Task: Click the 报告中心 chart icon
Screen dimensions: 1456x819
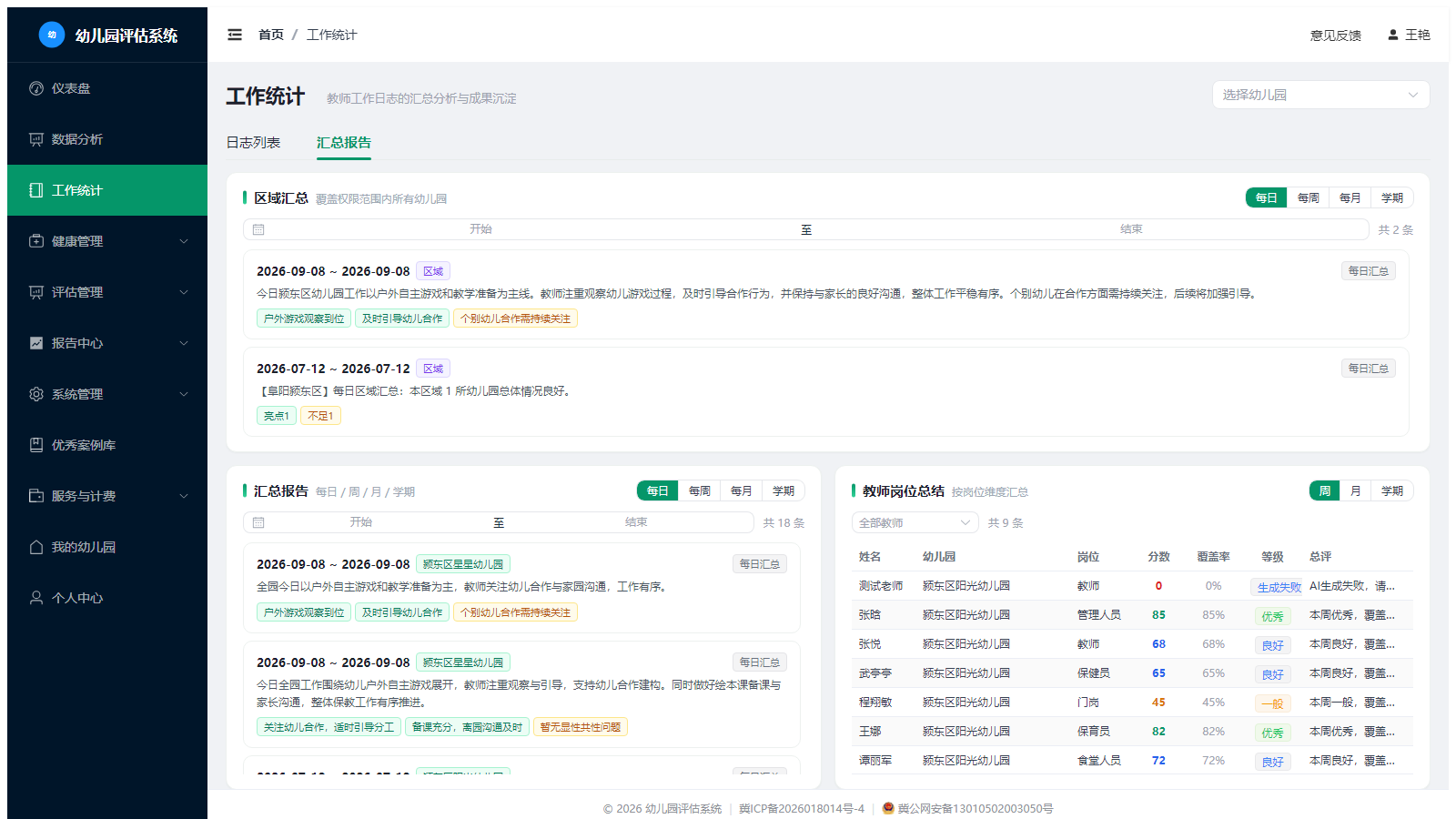Action: 36,343
